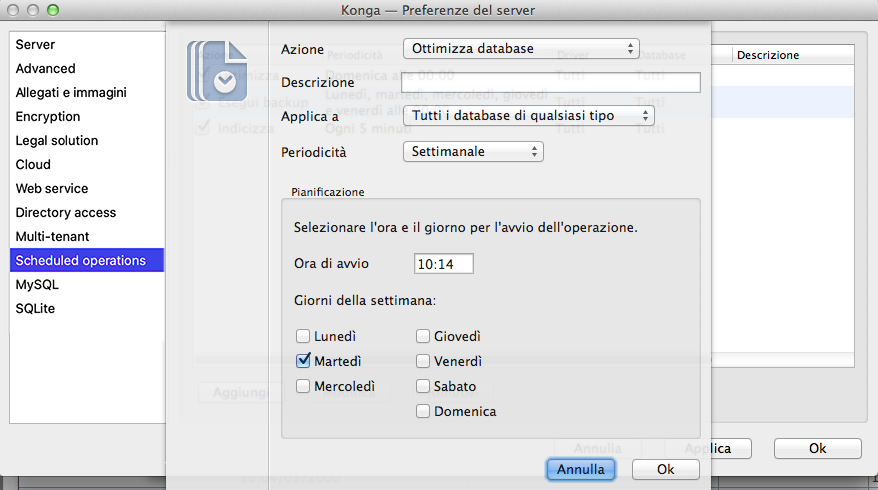This screenshot has height=490, width=878.
Task: Select Scheduled operations in sidebar
Action: (81, 261)
